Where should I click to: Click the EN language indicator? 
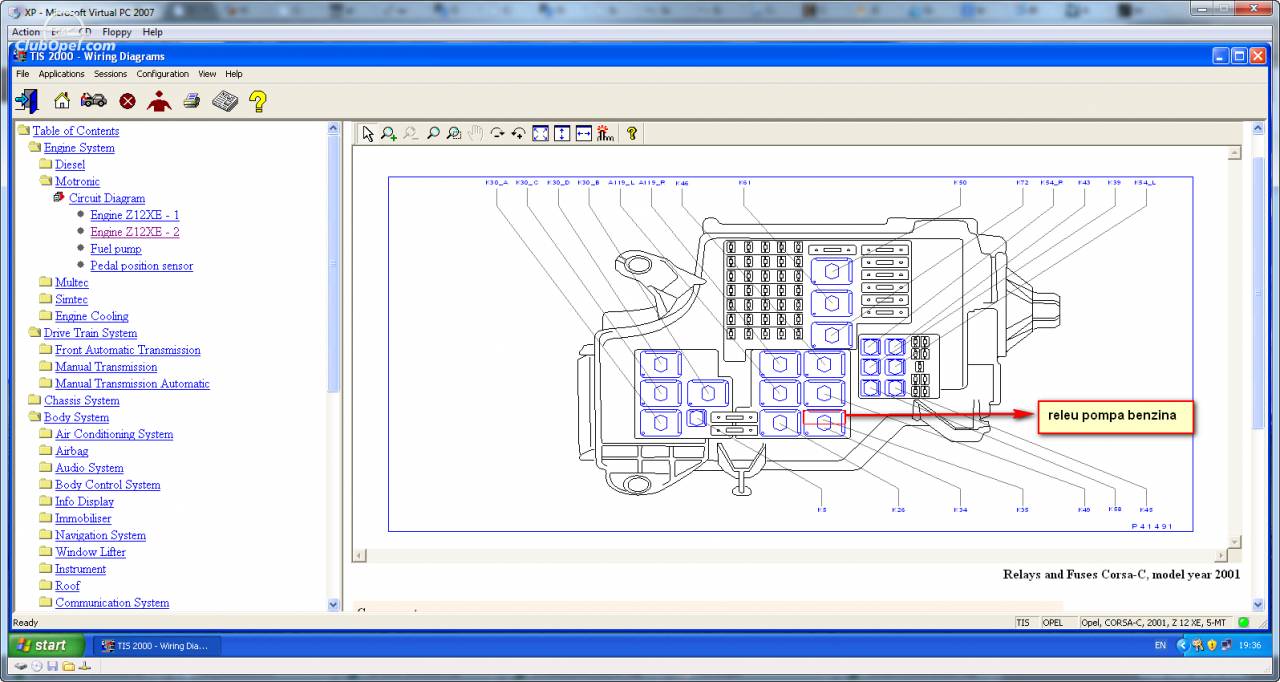pos(1160,645)
